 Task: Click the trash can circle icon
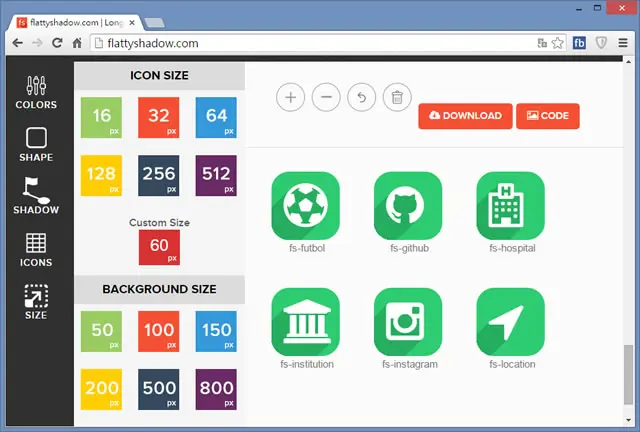[x=397, y=97]
